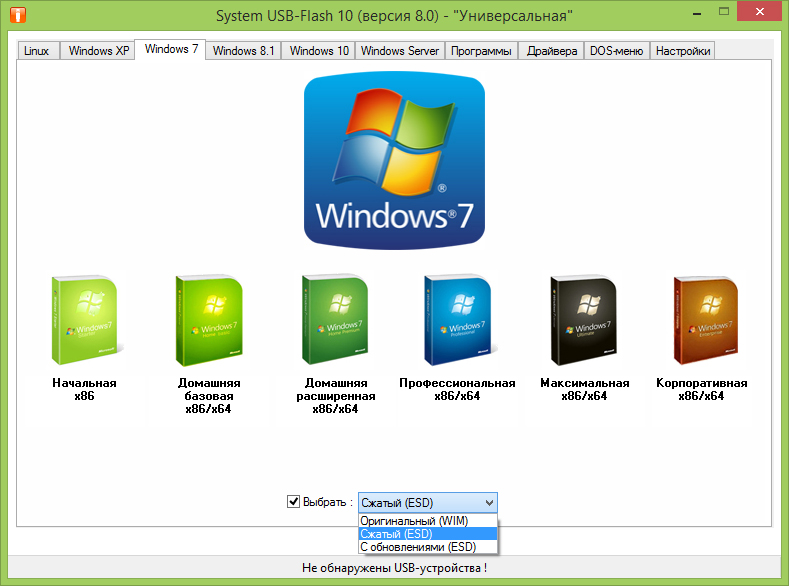This screenshot has height=586, width=789.
Task: Select the Enterprise (Корпоративная) box icon
Action: 705,320
